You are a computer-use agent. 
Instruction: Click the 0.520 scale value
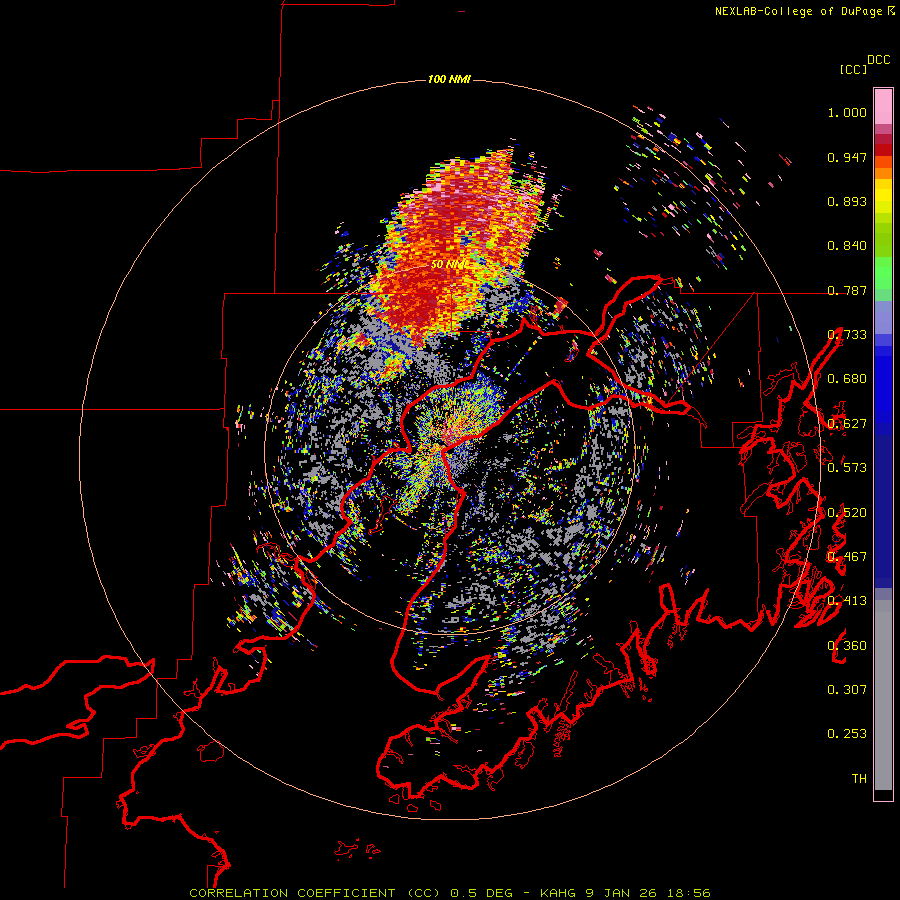point(847,513)
